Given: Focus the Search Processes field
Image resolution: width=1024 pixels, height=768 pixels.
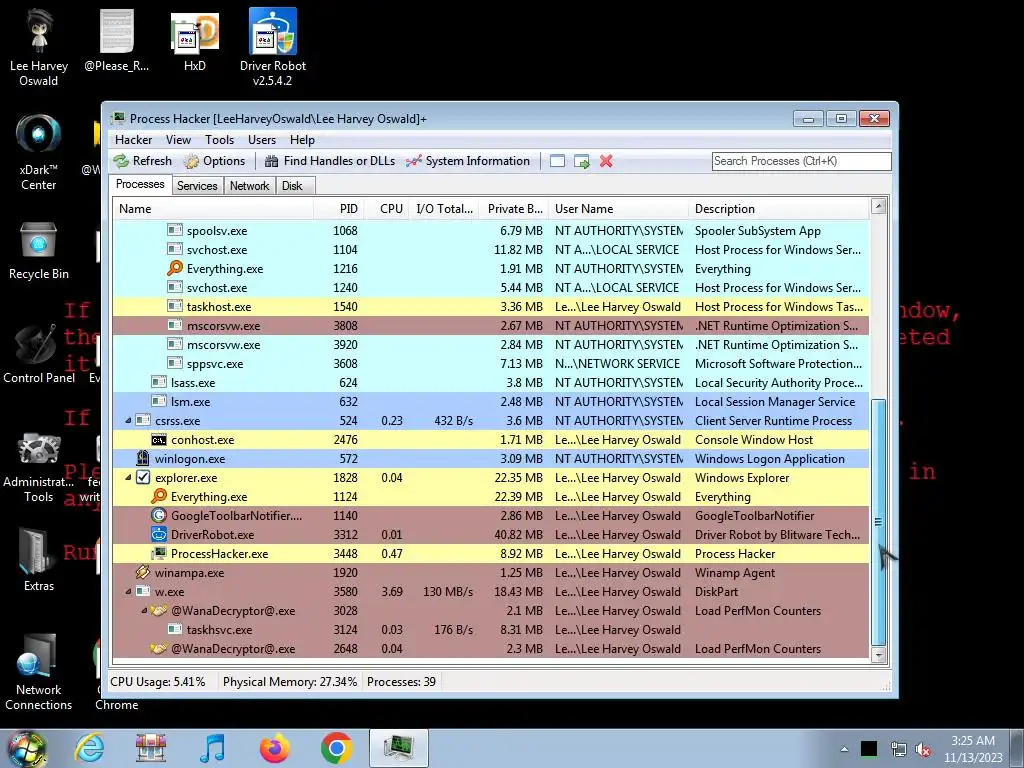Looking at the screenshot, I should 801,161.
